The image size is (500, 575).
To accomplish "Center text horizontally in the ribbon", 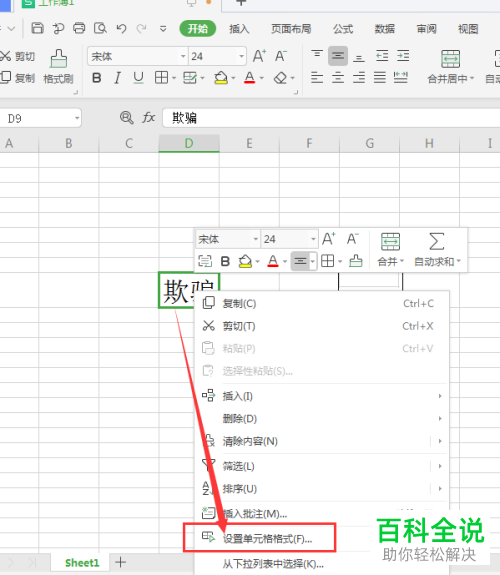I will (x=338, y=77).
